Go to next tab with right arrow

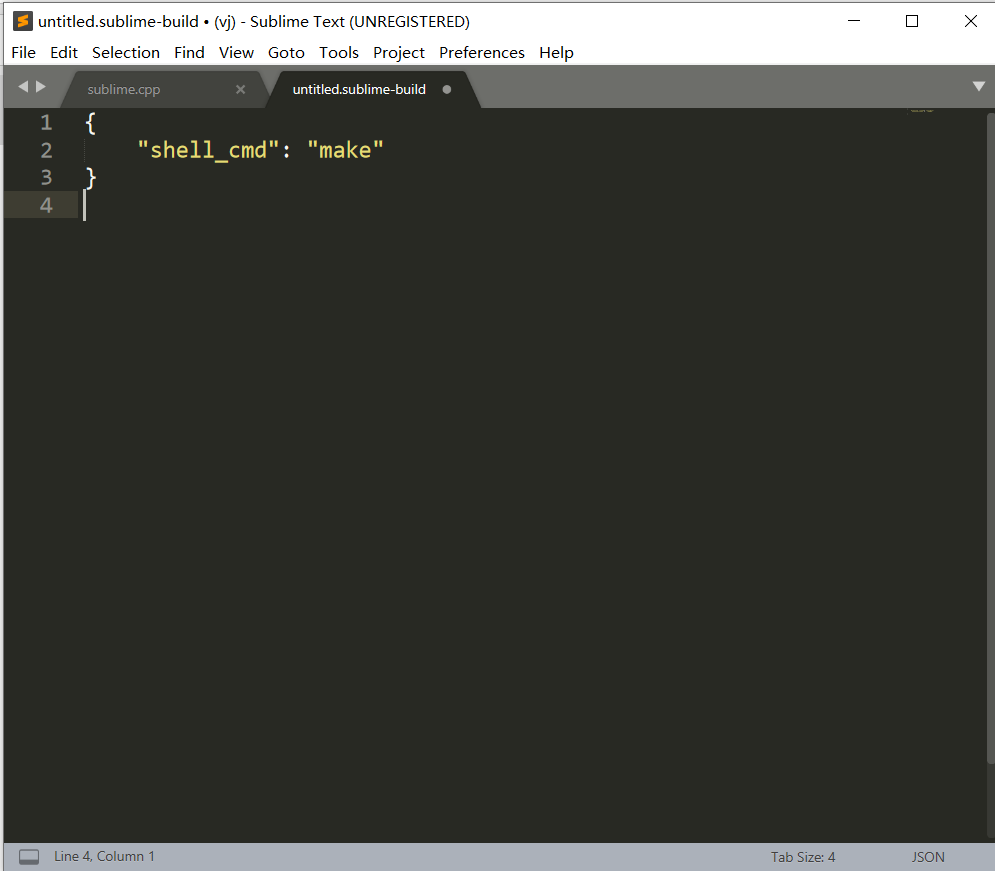[x=41, y=86]
